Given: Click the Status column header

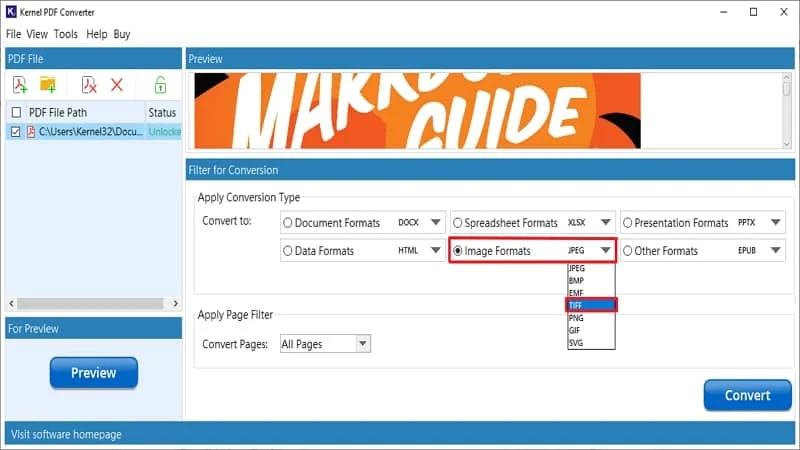Looking at the screenshot, I should pos(162,112).
